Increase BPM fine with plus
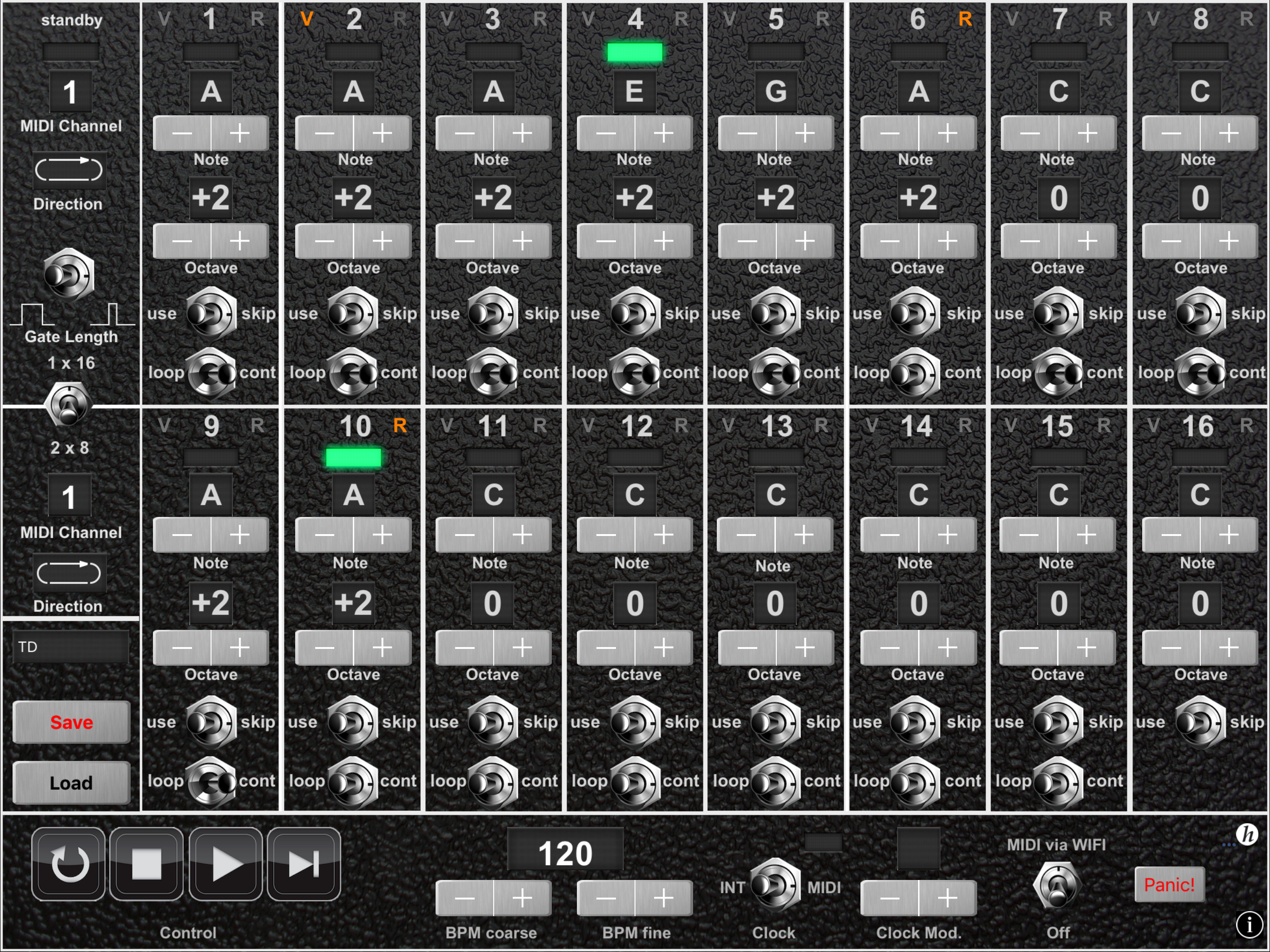 click(x=664, y=898)
